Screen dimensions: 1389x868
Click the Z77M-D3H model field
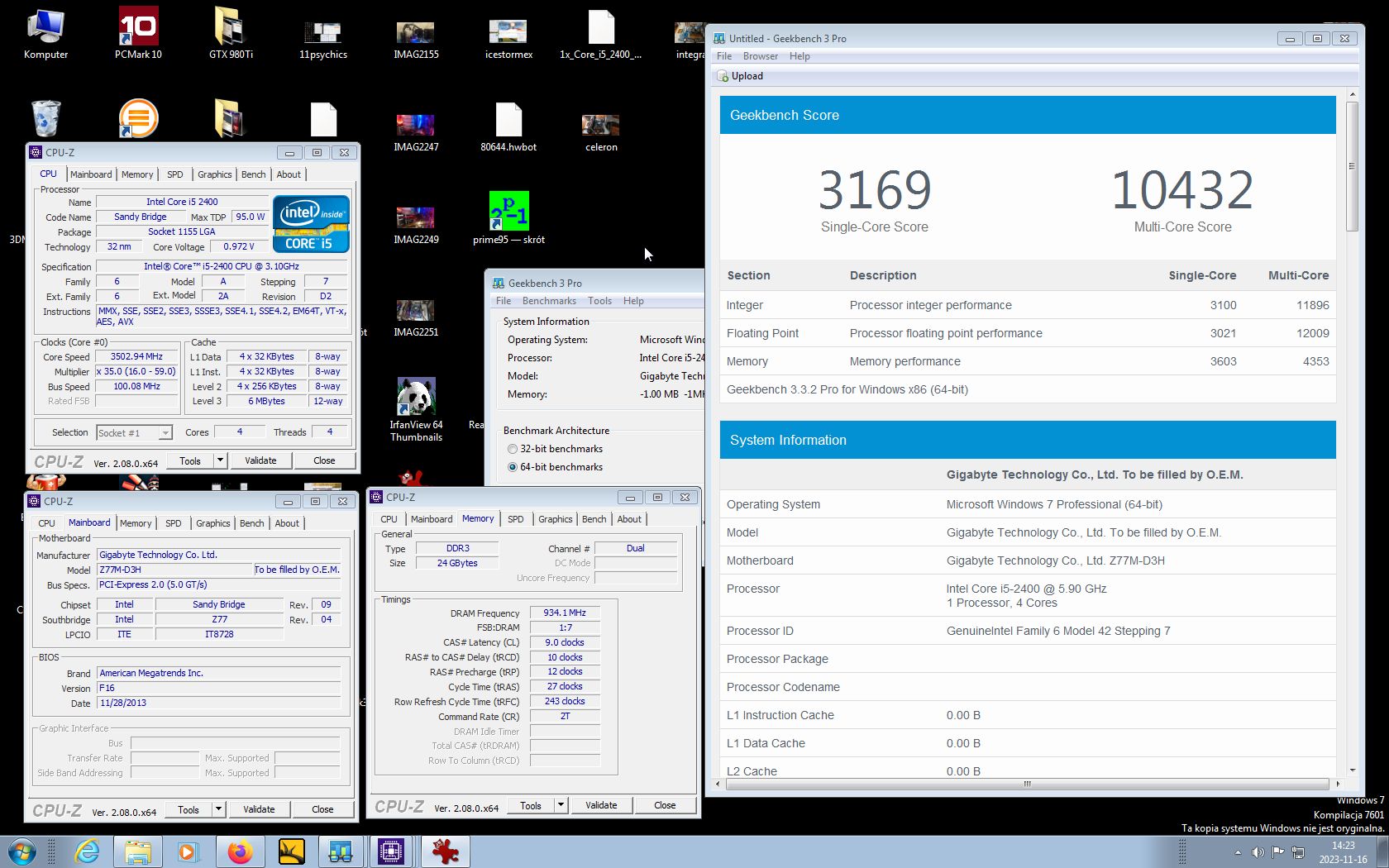coord(174,570)
